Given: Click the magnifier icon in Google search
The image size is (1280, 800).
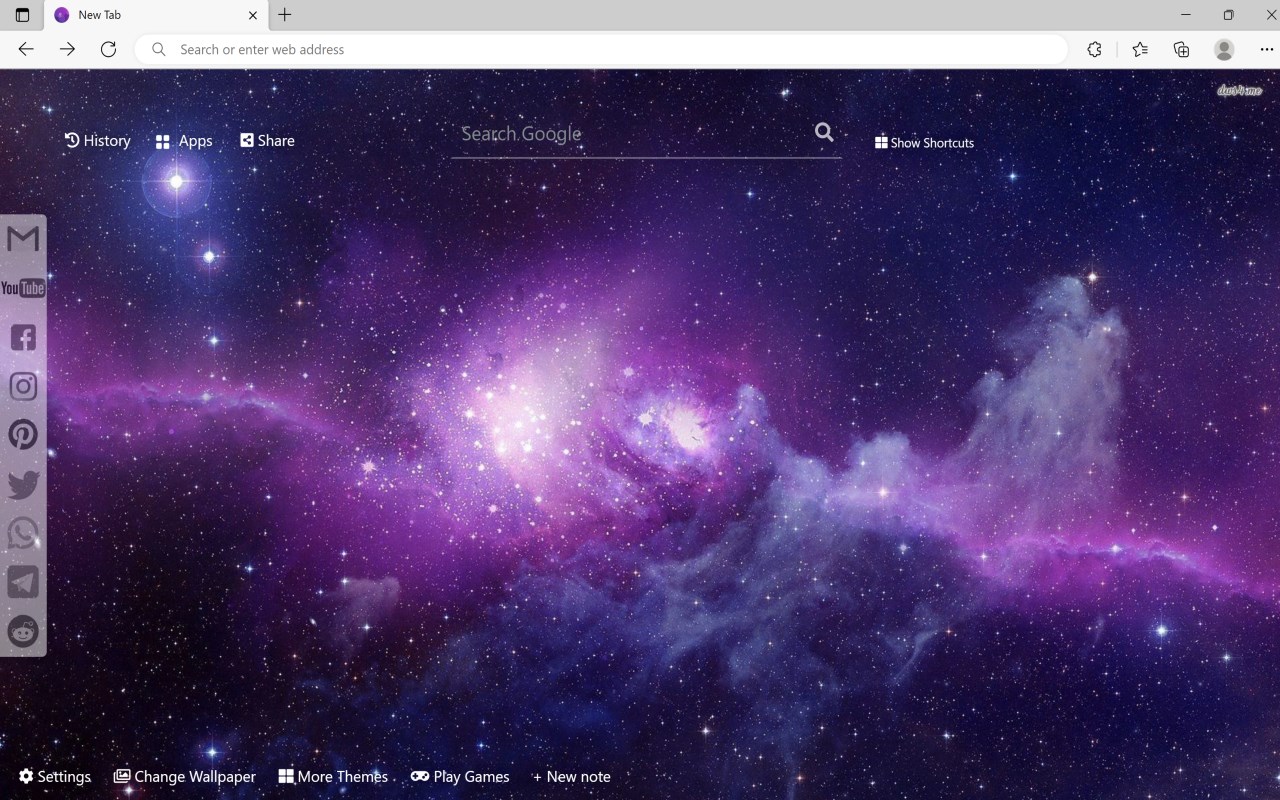Looking at the screenshot, I should pyautogui.click(x=824, y=132).
